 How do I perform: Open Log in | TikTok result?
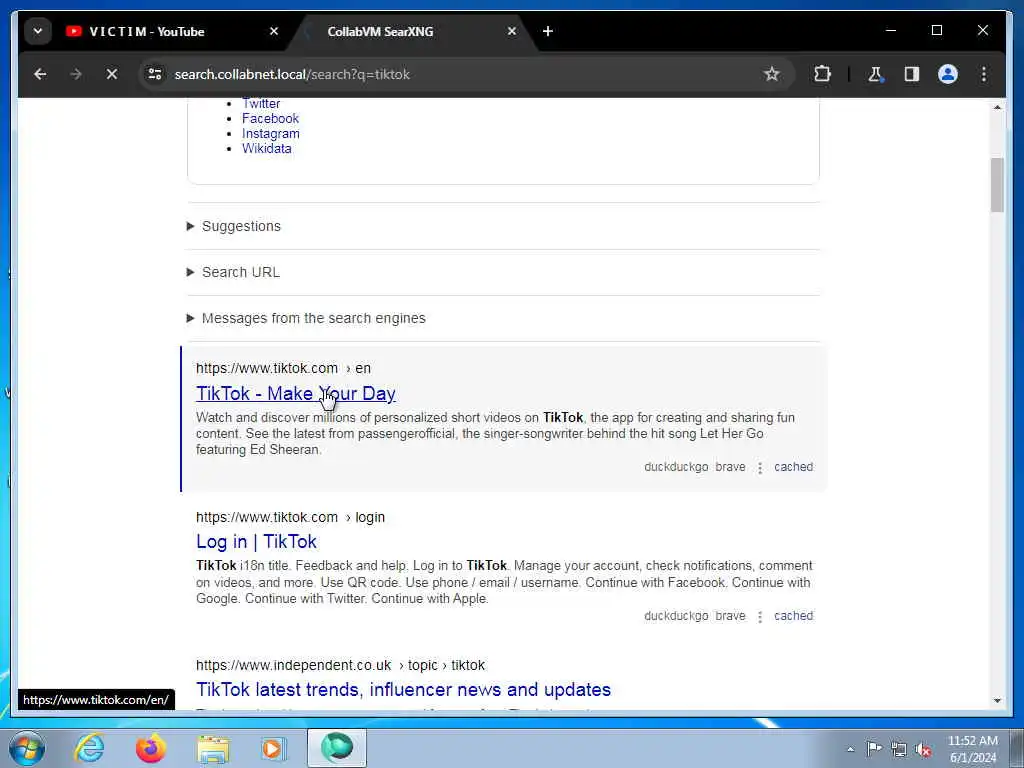pyautogui.click(x=256, y=541)
